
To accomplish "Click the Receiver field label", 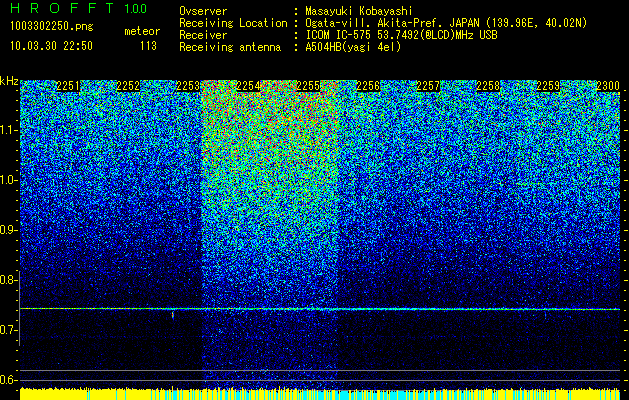I will click(x=203, y=35).
